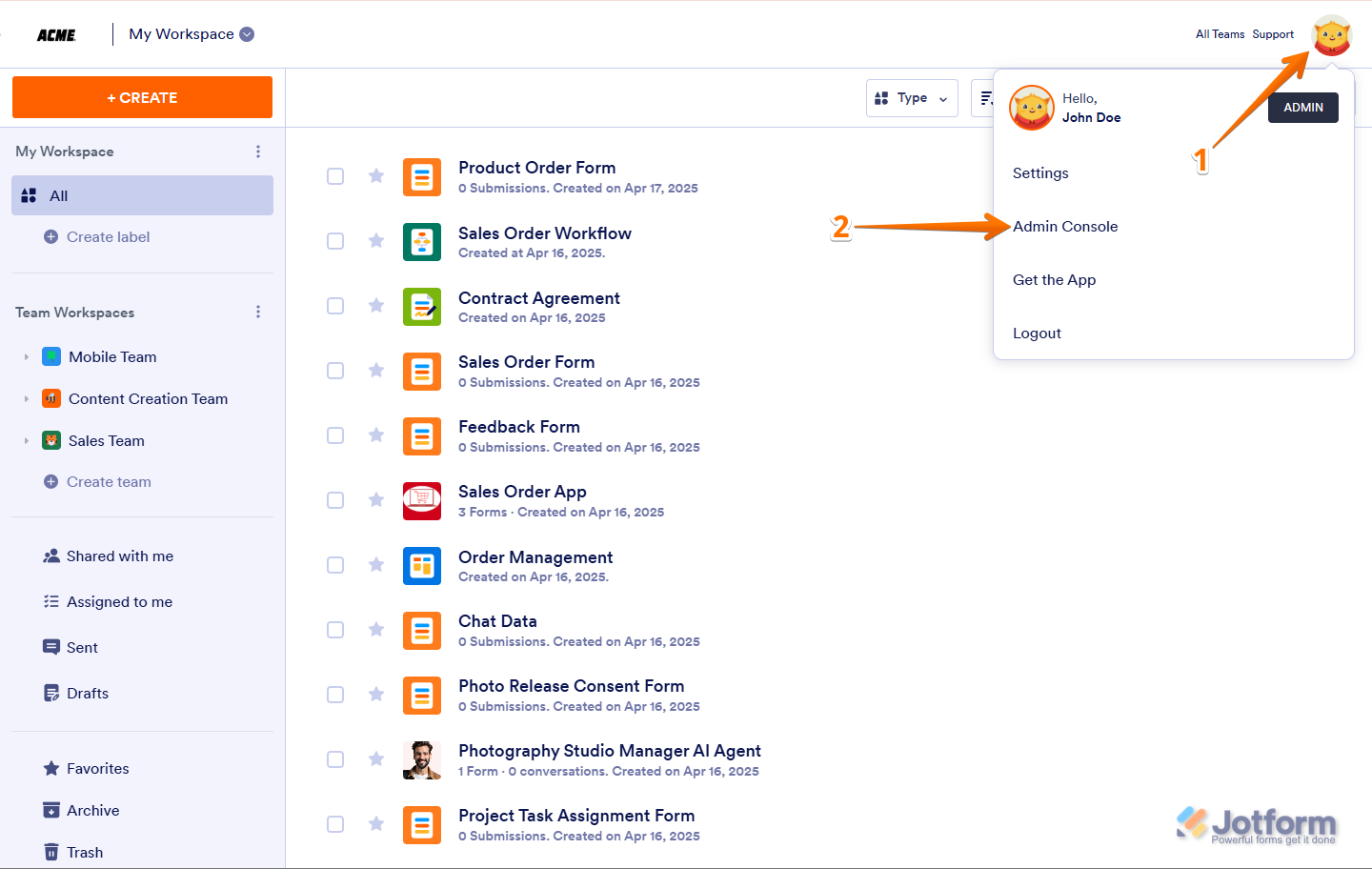Screen dimensions: 1372x869
Task: Open the My Workspace switcher dropdown
Action: pos(247,34)
